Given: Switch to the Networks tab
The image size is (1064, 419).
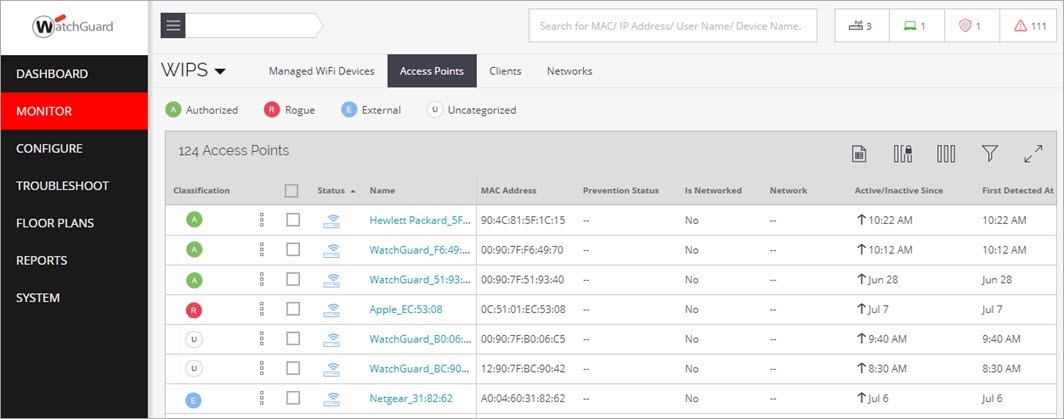Looking at the screenshot, I should click(569, 71).
